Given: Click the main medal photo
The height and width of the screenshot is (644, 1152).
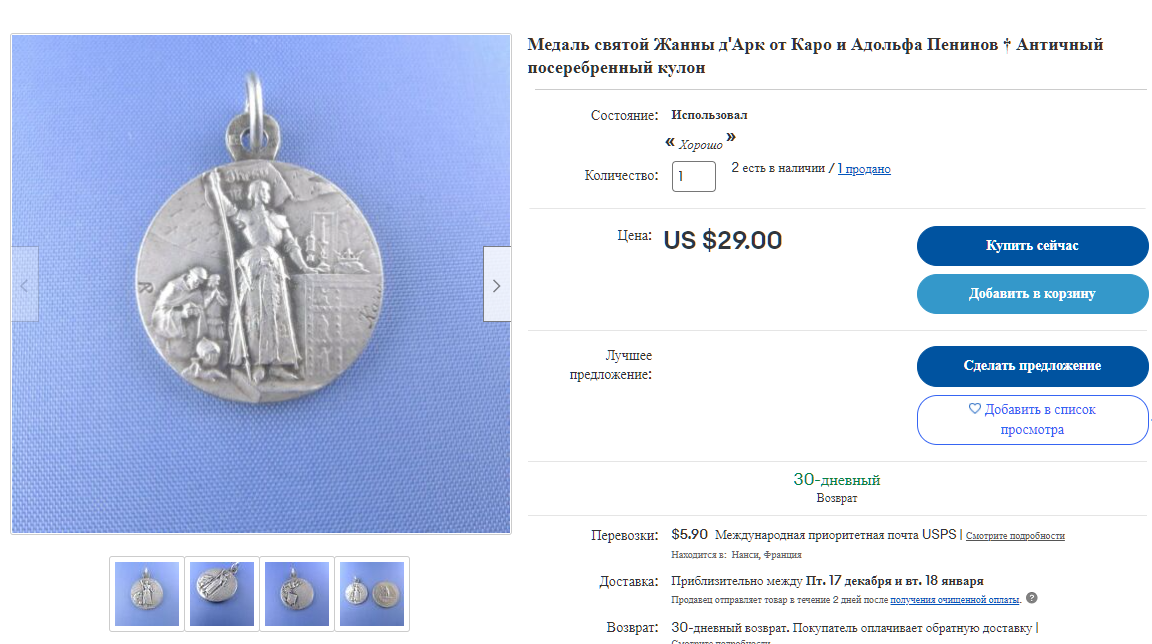Looking at the screenshot, I should click(261, 283).
